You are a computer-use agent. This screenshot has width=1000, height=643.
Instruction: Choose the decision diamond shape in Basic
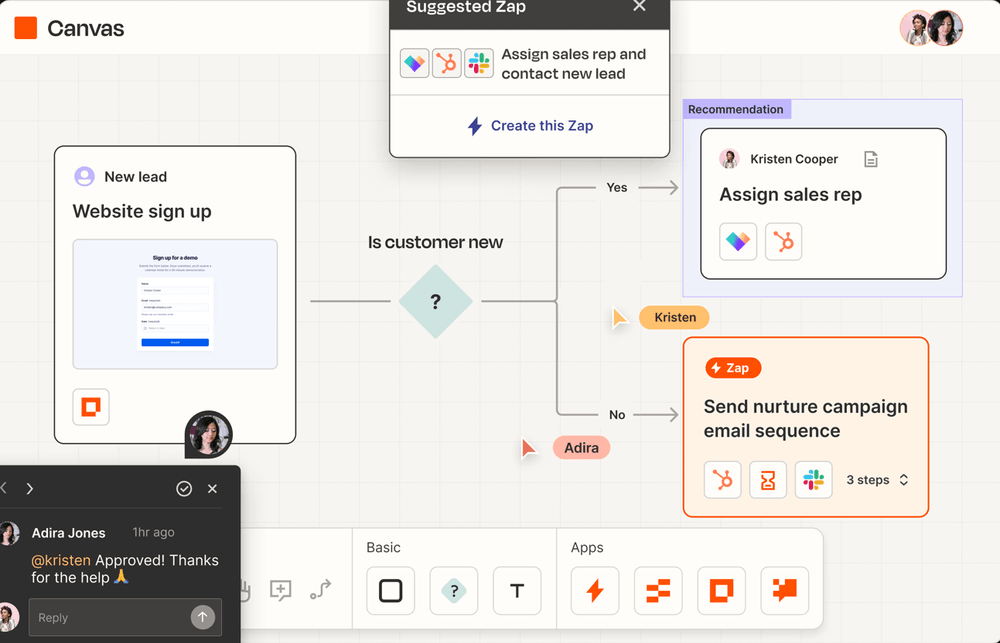tap(453, 591)
